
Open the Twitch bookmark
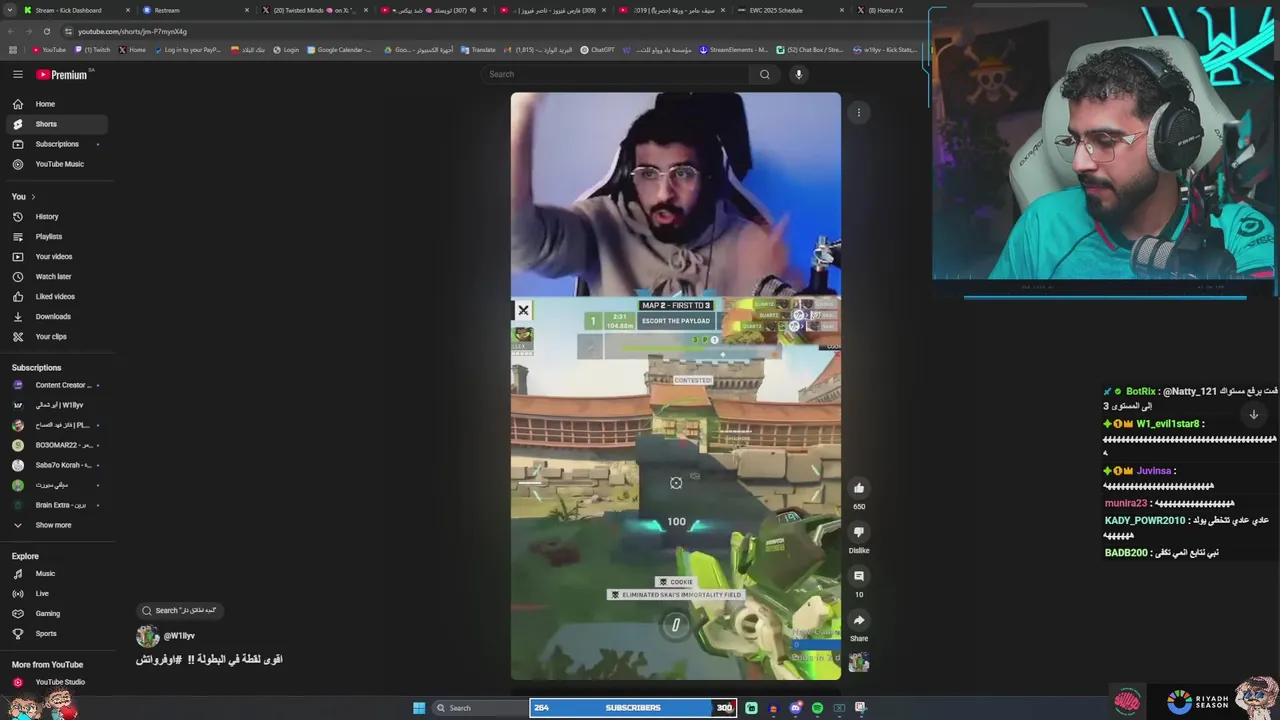coord(92,50)
